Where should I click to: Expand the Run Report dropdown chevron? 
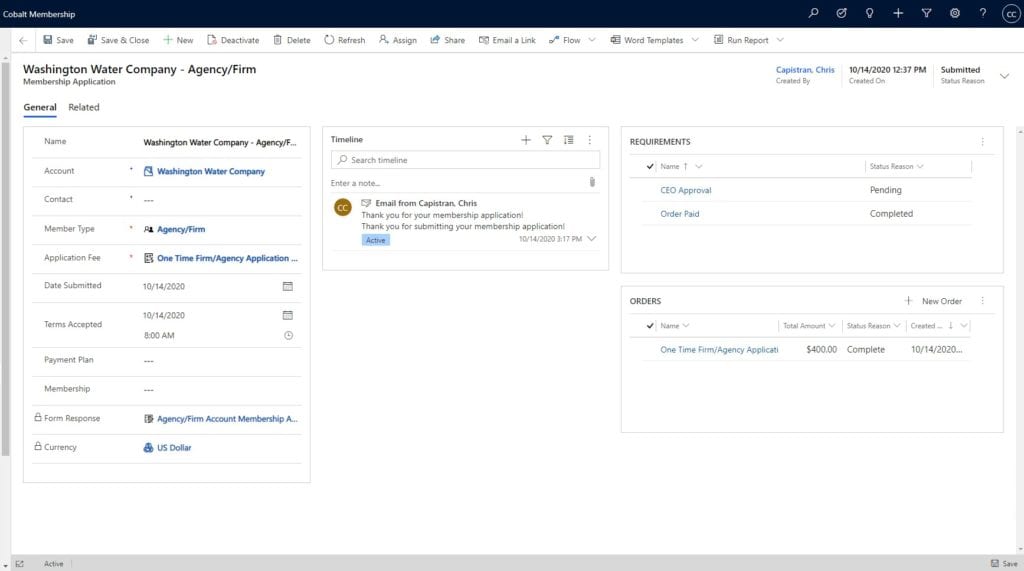click(780, 40)
